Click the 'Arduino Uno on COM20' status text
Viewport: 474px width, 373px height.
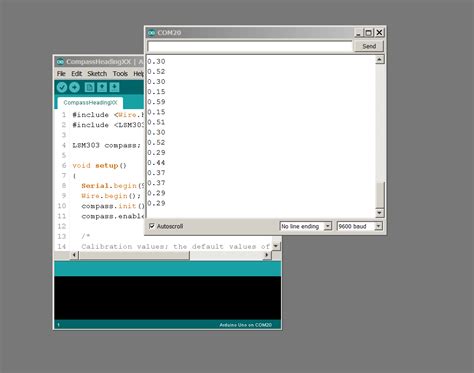[x=246, y=325]
